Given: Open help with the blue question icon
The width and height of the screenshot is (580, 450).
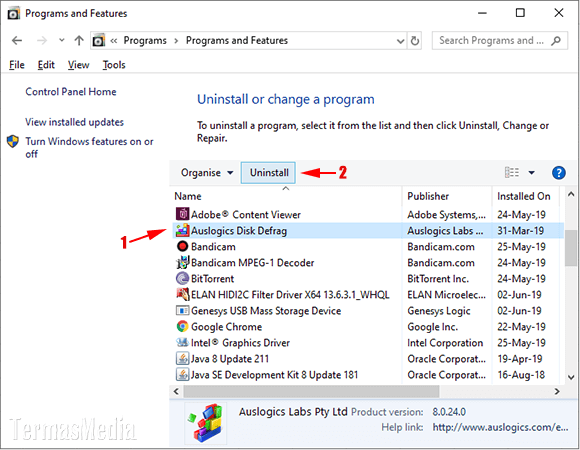Looking at the screenshot, I should tap(559, 173).
